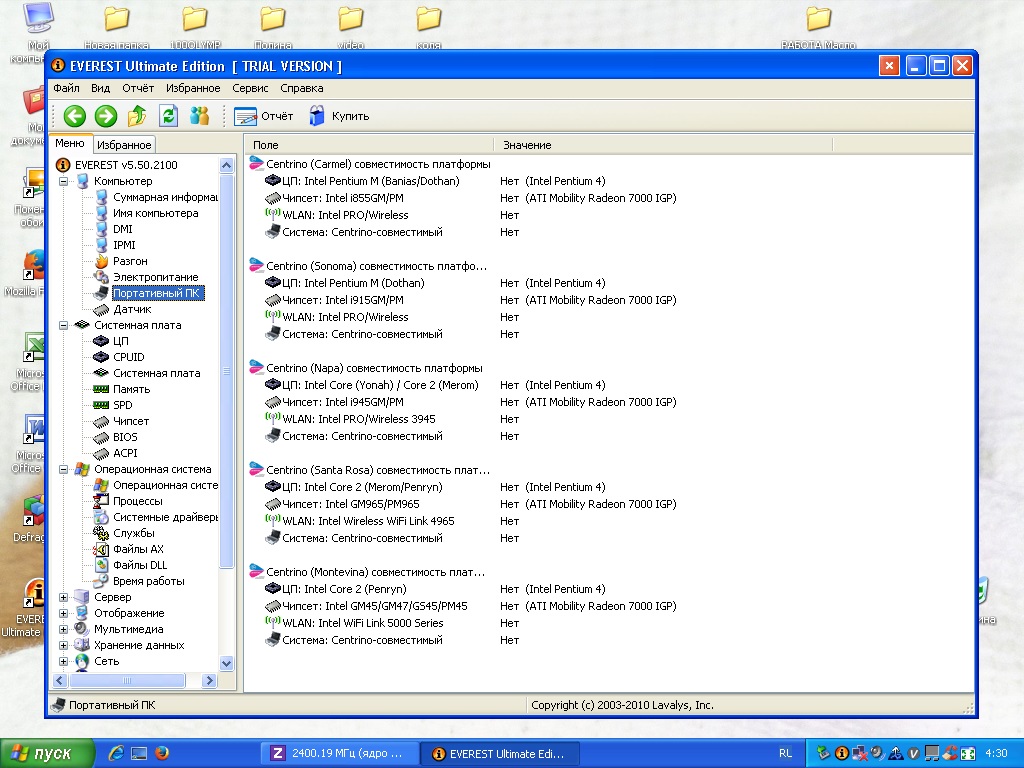1024x768 pixels.
Task: Collapse the Системная плата parent node
Action: tap(63, 325)
